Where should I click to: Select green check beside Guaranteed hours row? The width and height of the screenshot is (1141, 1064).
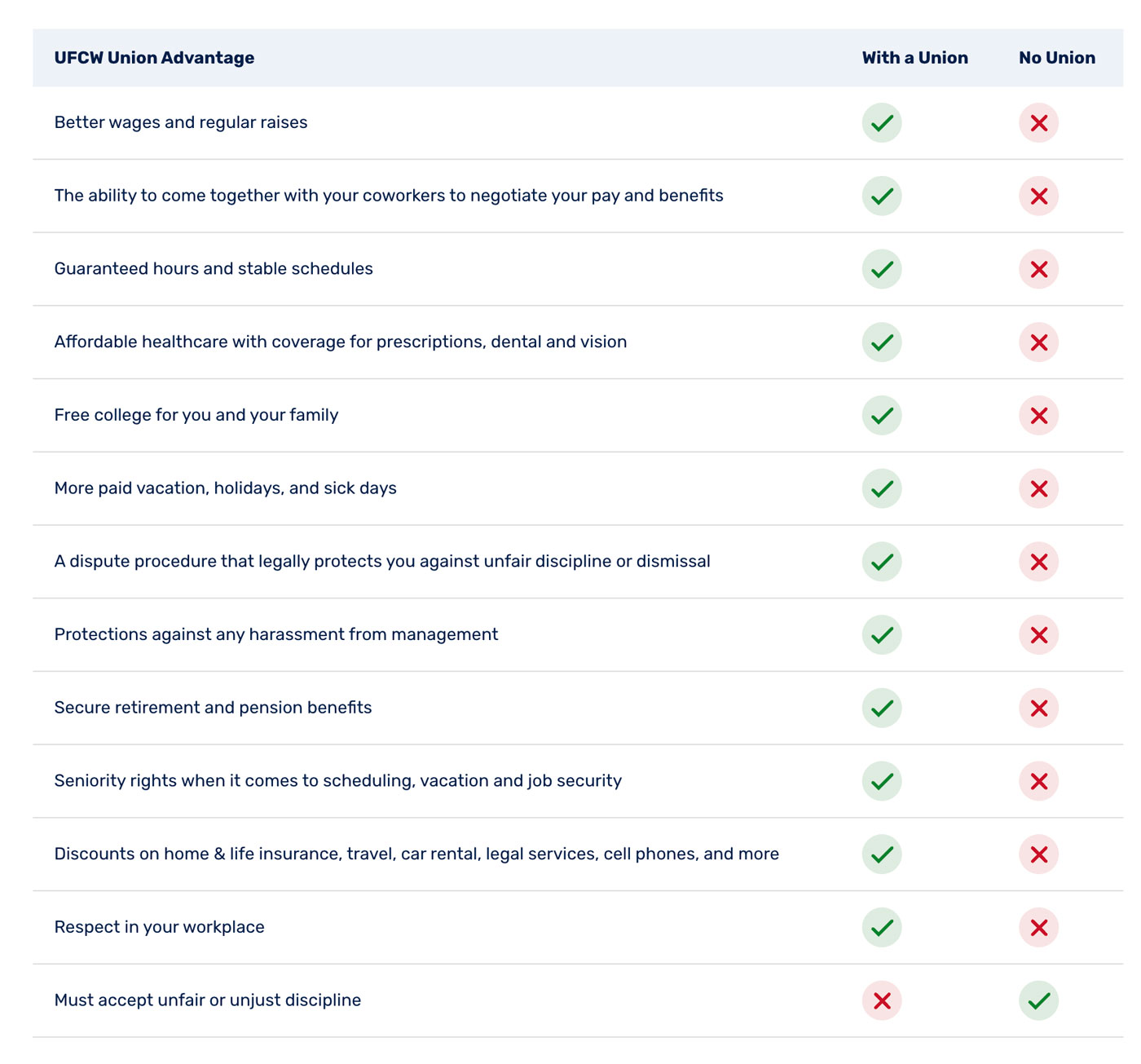click(882, 269)
